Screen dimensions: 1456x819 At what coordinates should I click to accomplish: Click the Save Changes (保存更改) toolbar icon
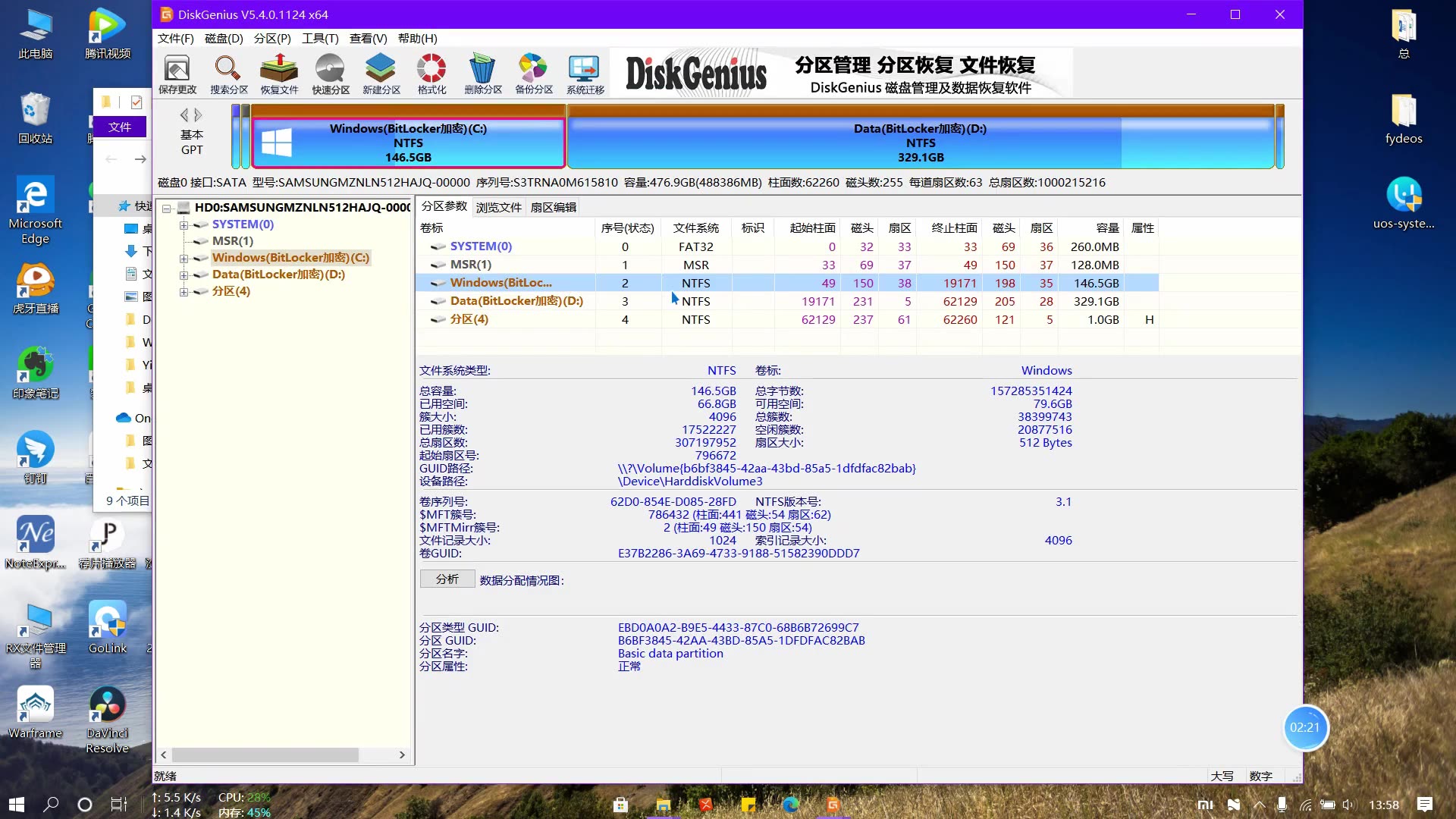(177, 74)
